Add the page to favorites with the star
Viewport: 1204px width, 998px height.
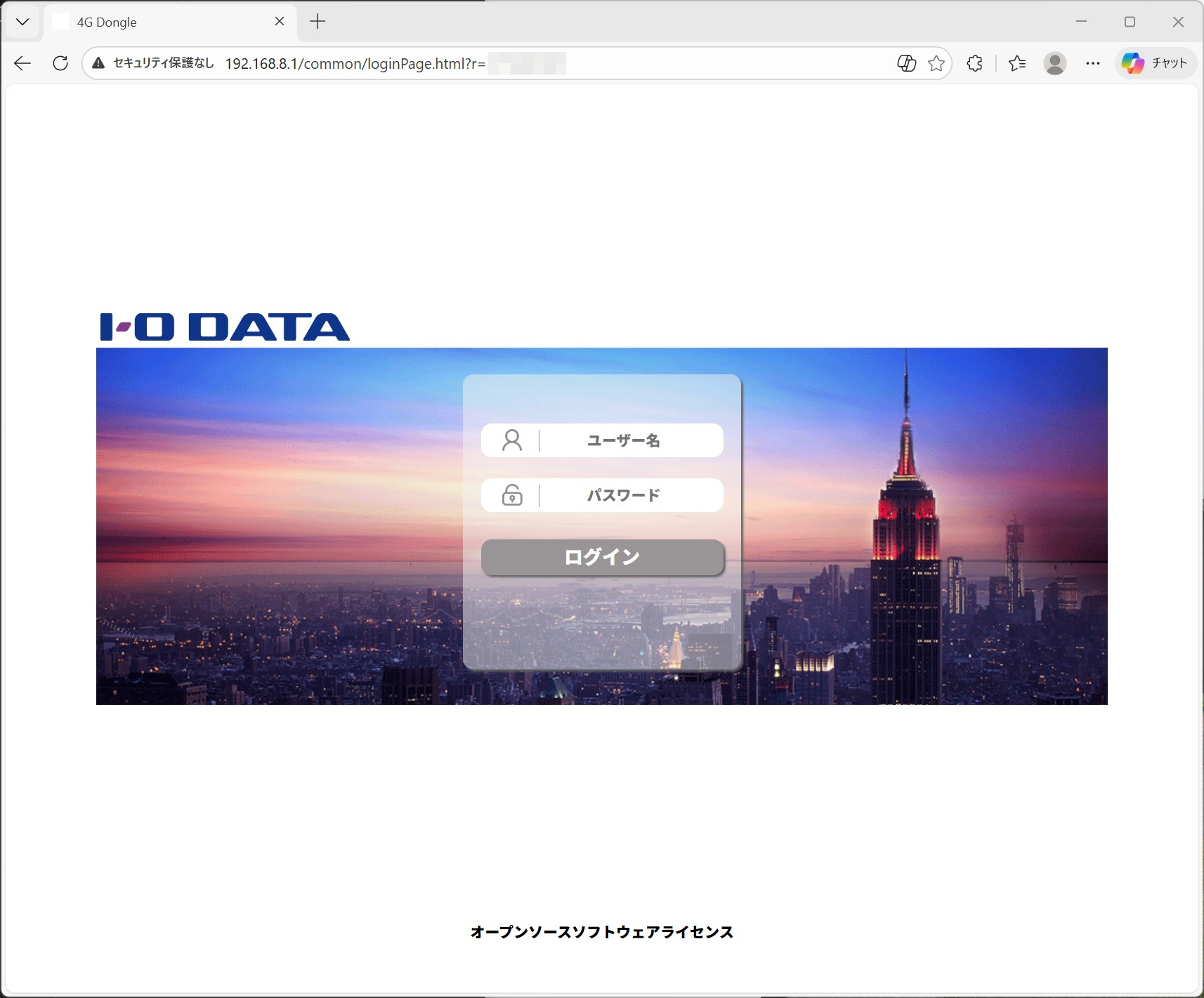(x=936, y=63)
